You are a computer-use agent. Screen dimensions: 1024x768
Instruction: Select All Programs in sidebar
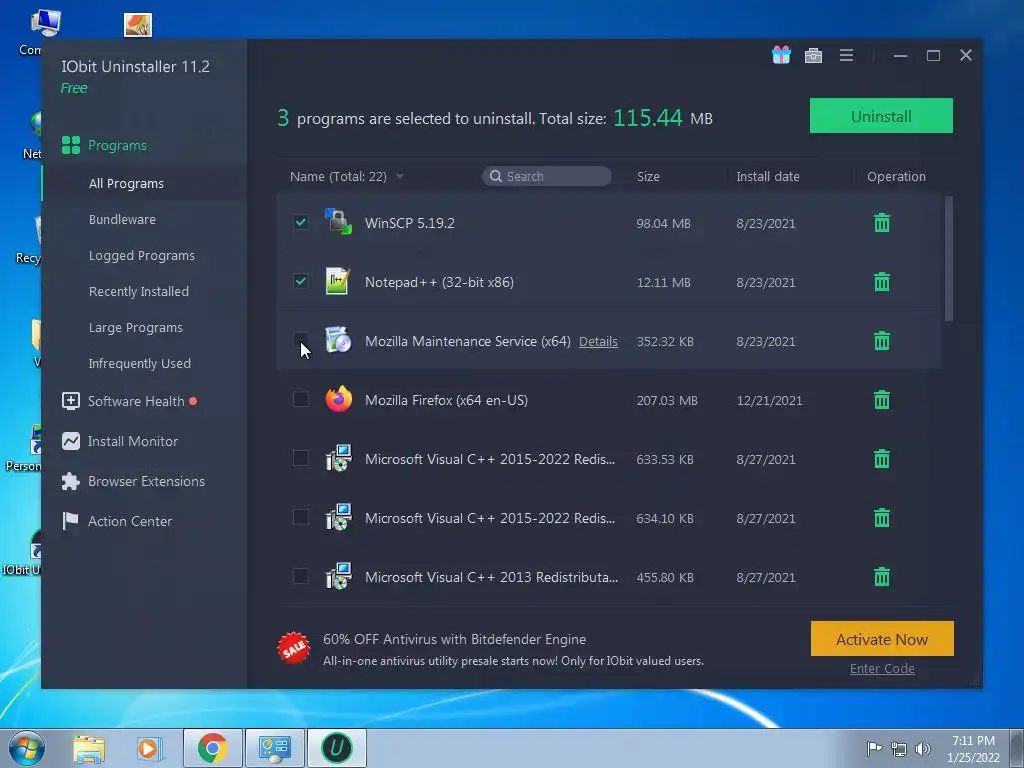(x=126, y=184)
